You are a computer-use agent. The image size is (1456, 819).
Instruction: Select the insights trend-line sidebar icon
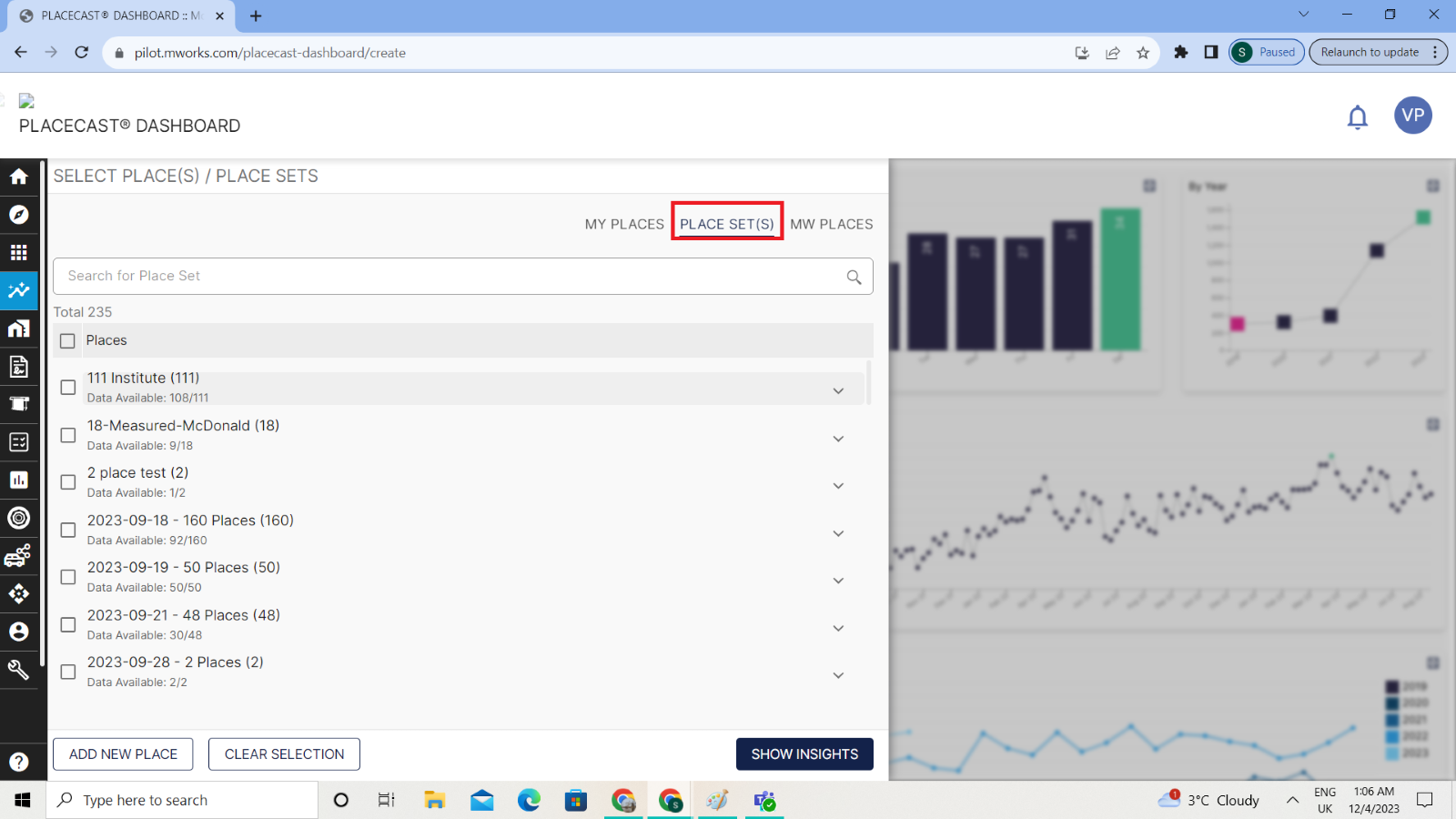19,290
